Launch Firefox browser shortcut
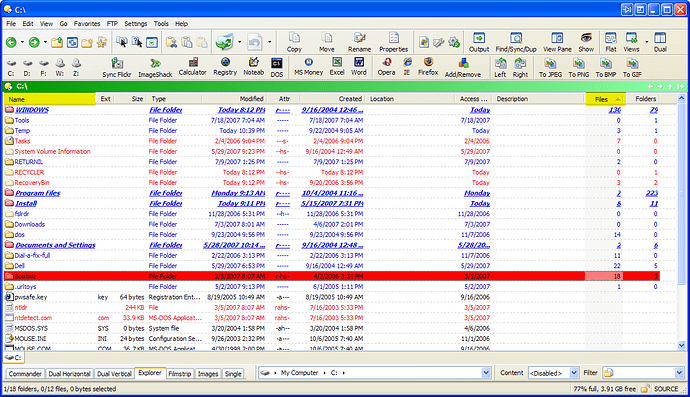The width and height of the screenshot is (690, 397). 428,67
